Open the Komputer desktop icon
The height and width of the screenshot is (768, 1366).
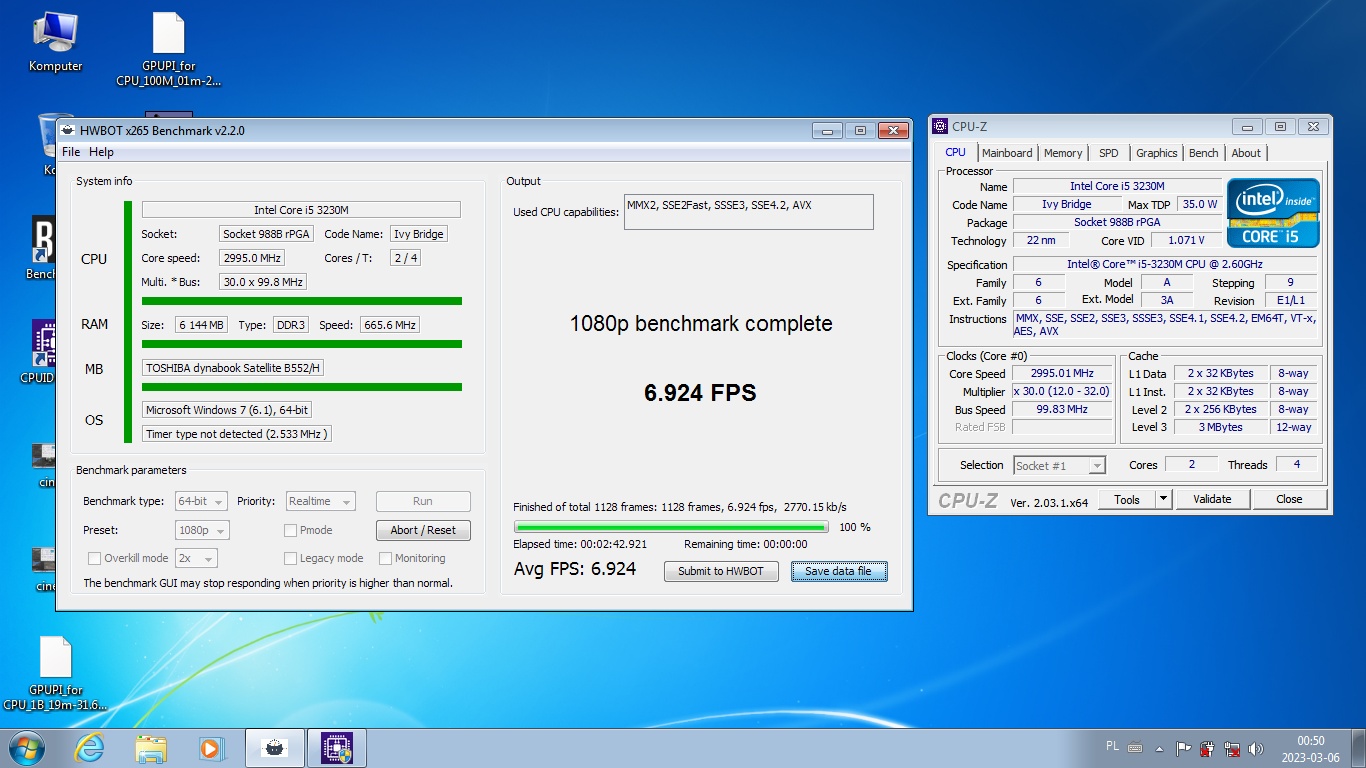(x=55, y=40)
